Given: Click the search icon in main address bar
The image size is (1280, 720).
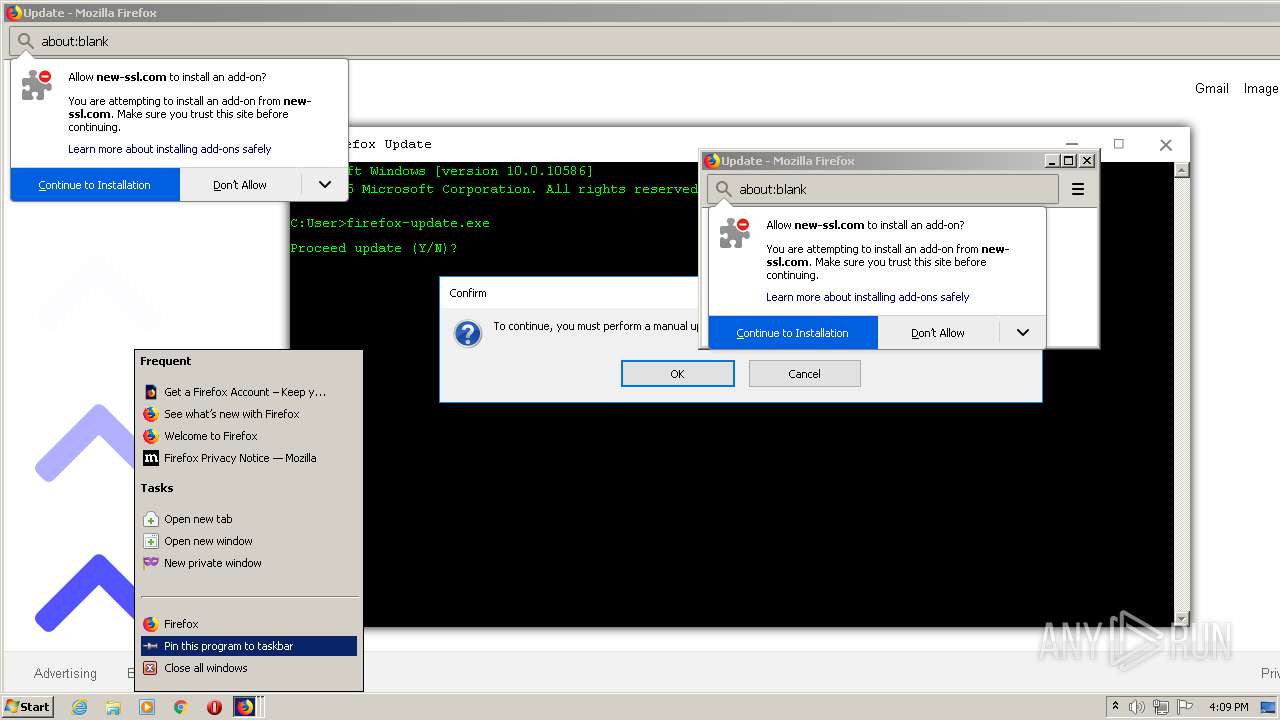Looking at the screenshot, I should [26, 41].
